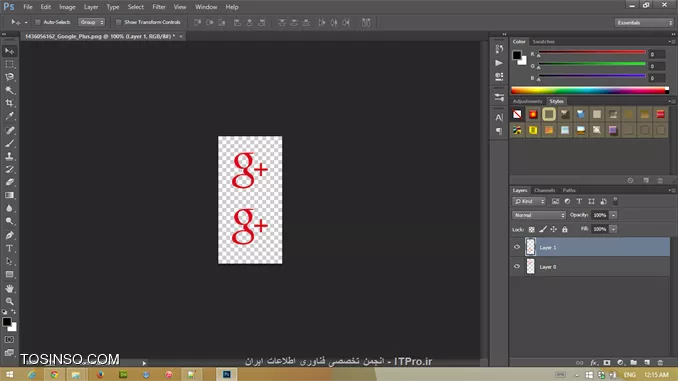Select the Healing Brush tool
This screenshot has height=381, width=678.
click(9, 130)
